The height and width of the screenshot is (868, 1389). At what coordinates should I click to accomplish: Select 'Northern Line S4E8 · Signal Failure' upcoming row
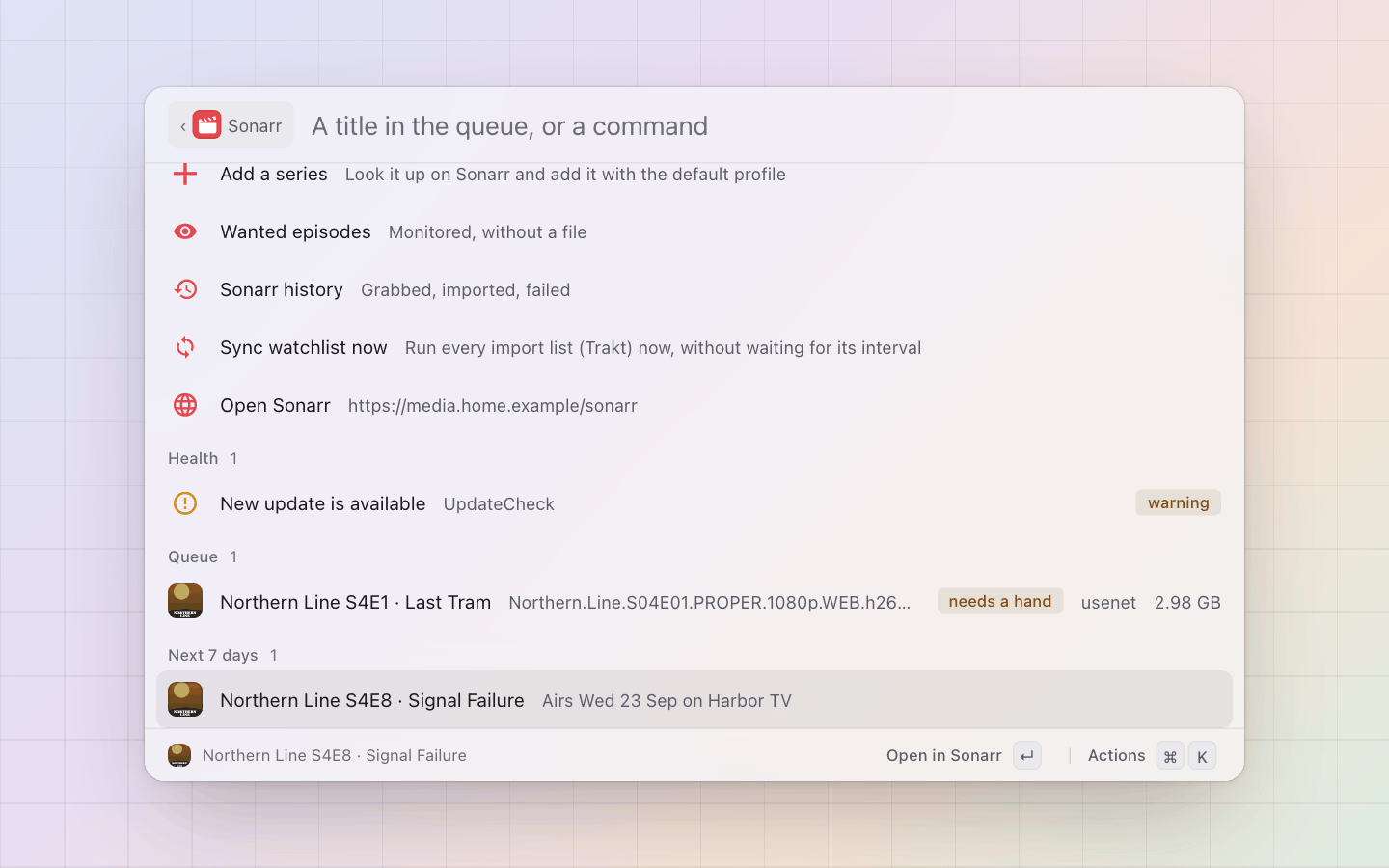click(x=694, y=699)
